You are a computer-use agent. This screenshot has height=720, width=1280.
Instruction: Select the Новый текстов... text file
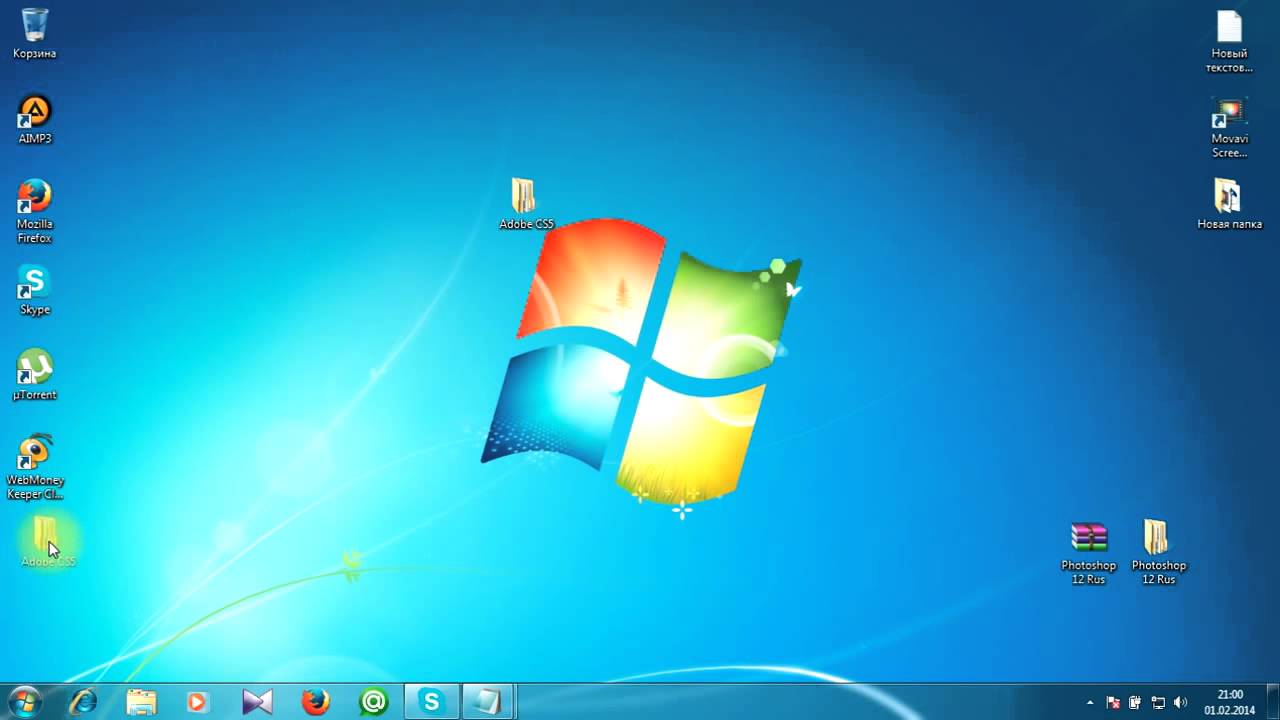point(1229,41)
